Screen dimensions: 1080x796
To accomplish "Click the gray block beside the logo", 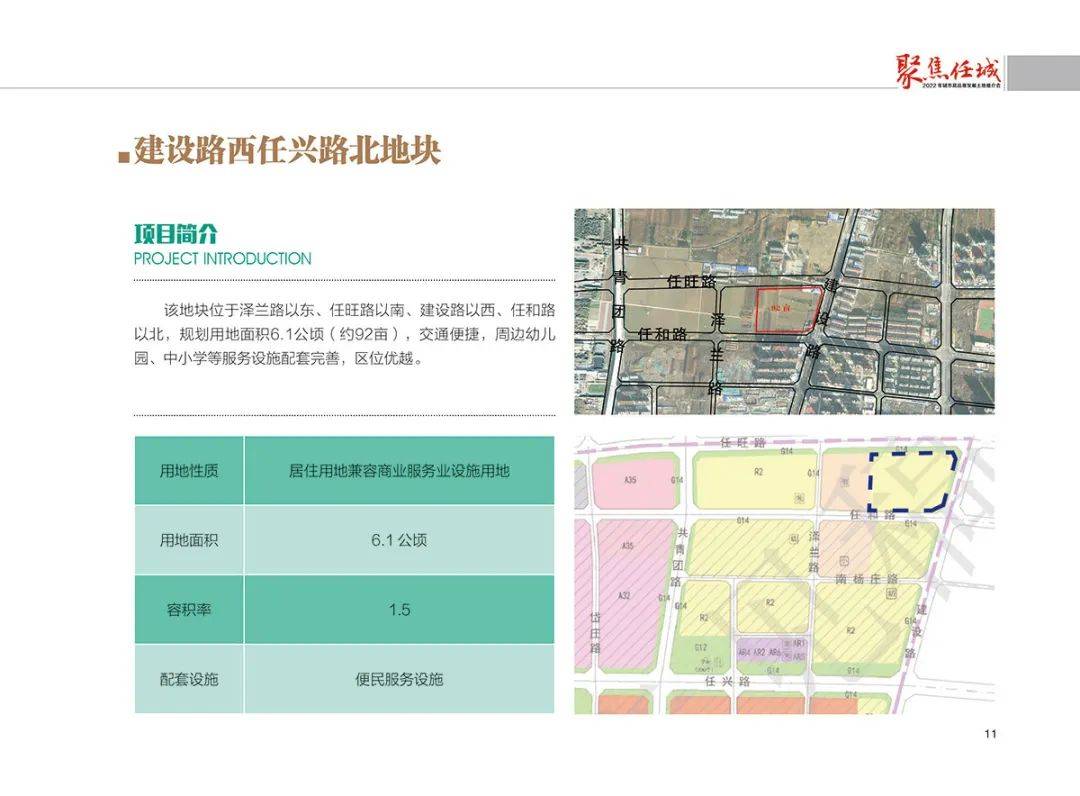I will (1043, 72).
